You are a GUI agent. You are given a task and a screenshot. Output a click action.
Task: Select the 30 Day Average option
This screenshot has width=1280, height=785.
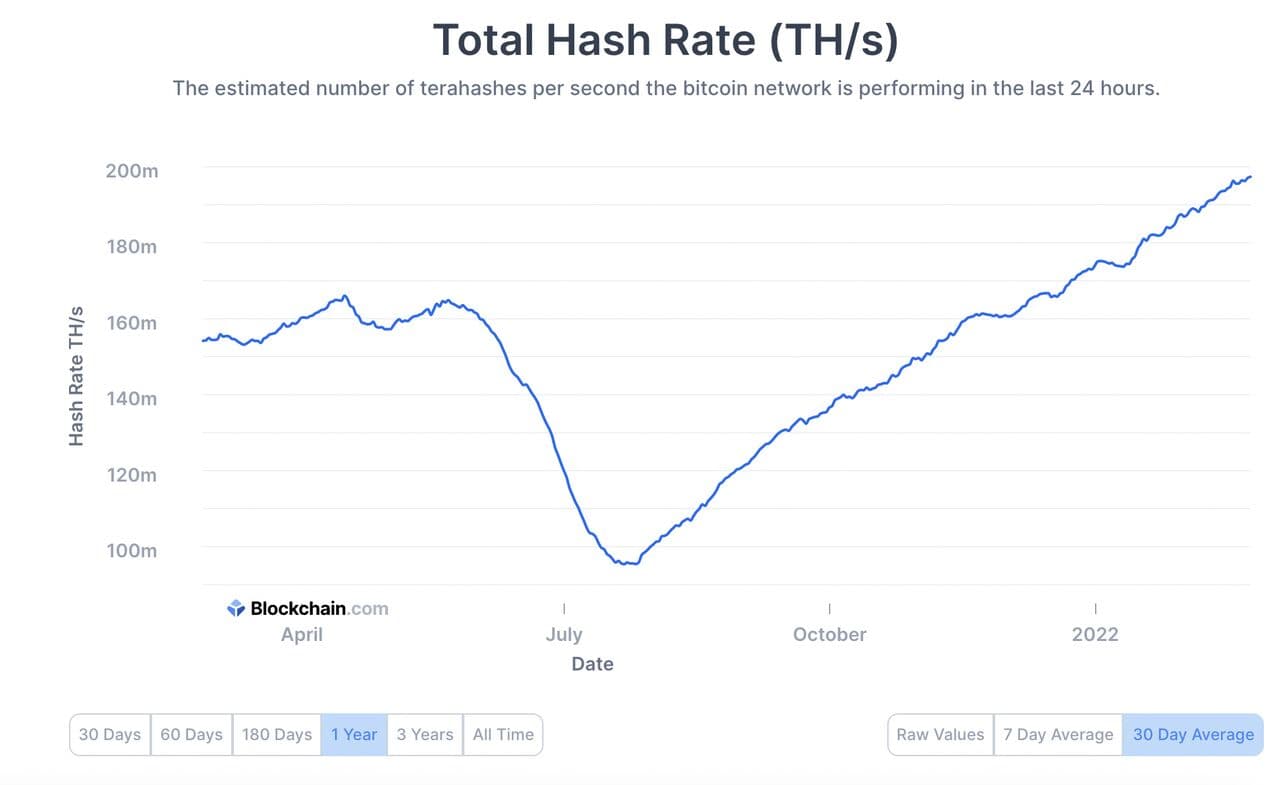(x=1193, y=734)
